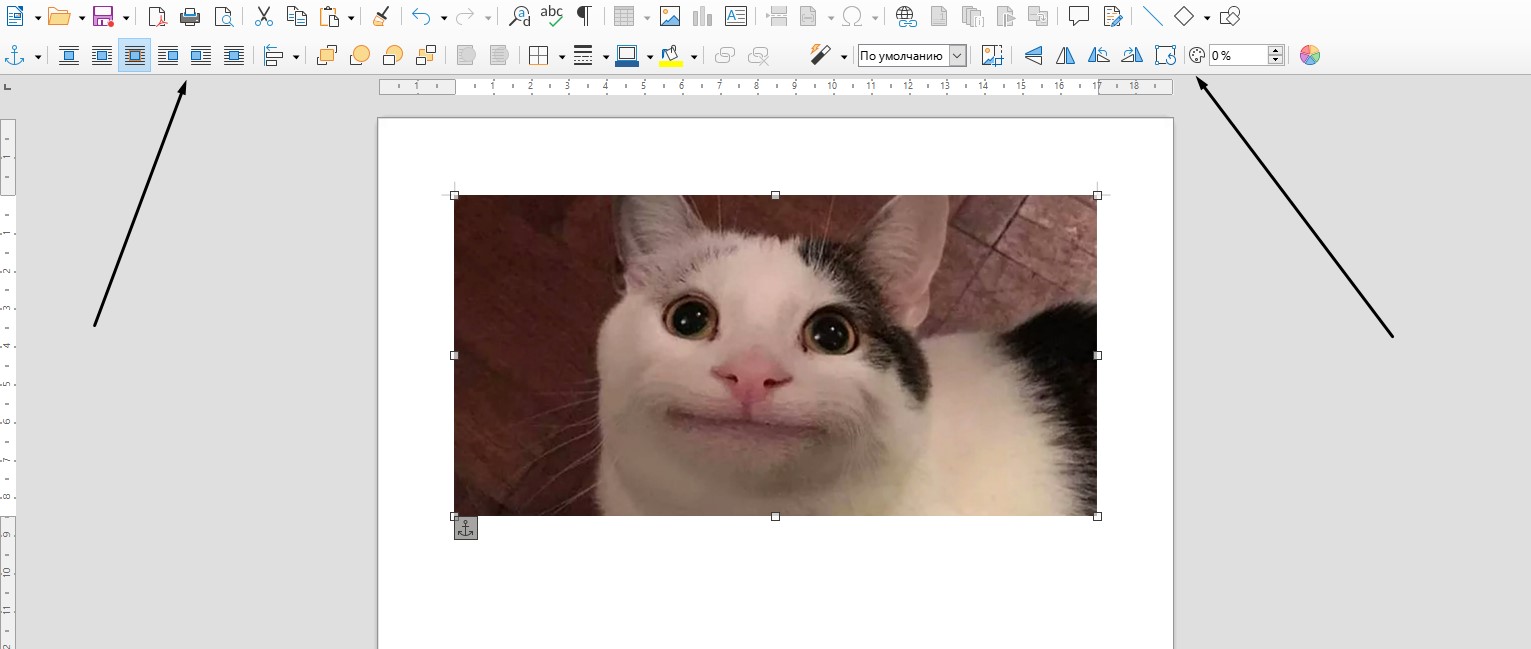Screen dimensions: 1531x649
Task: Click the Print button
Action: (x=190, y=16)
